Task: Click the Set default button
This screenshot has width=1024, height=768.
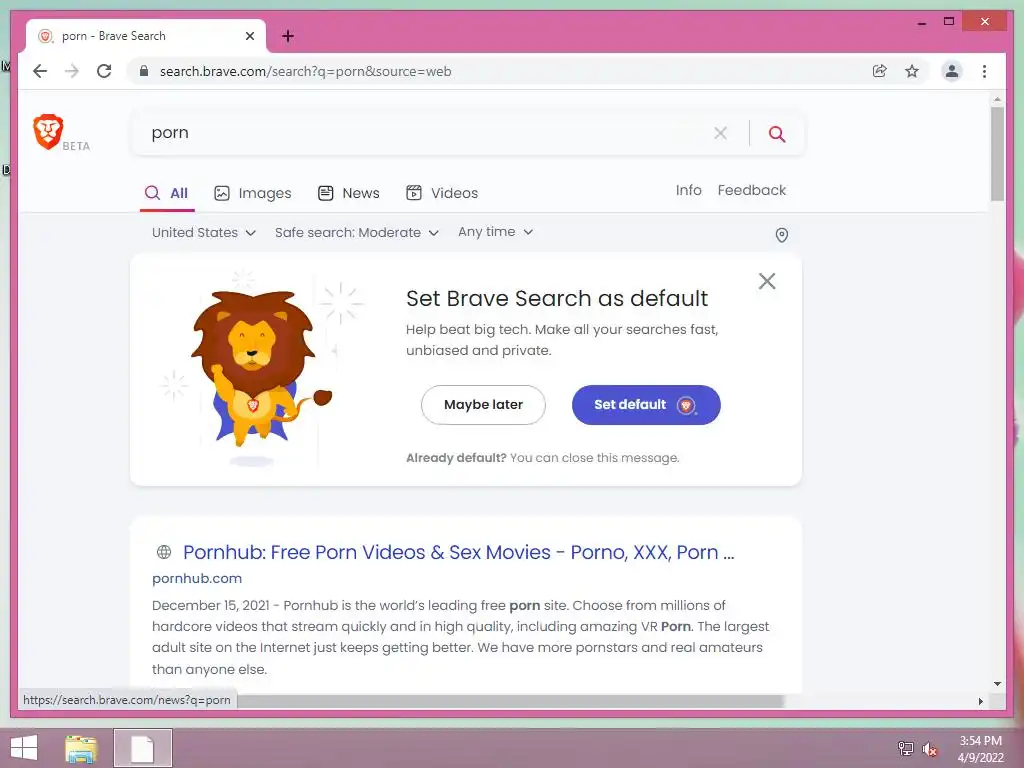Action: point(646,405)
